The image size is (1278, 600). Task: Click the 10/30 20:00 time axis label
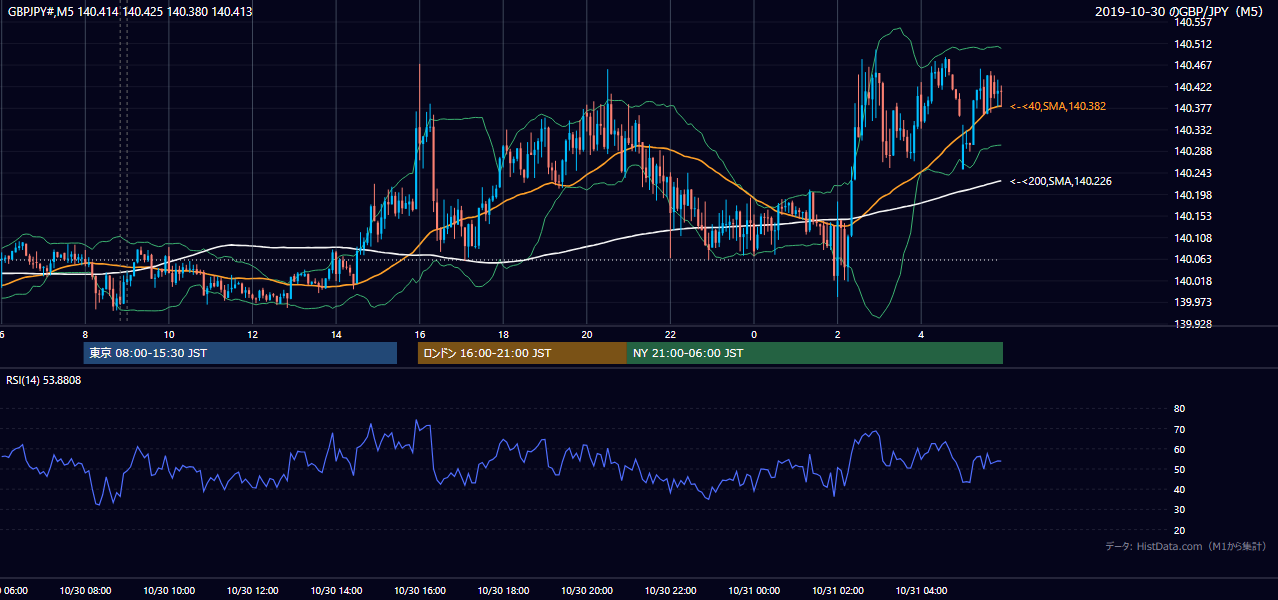pyautogui.click(x=586, y=591)
